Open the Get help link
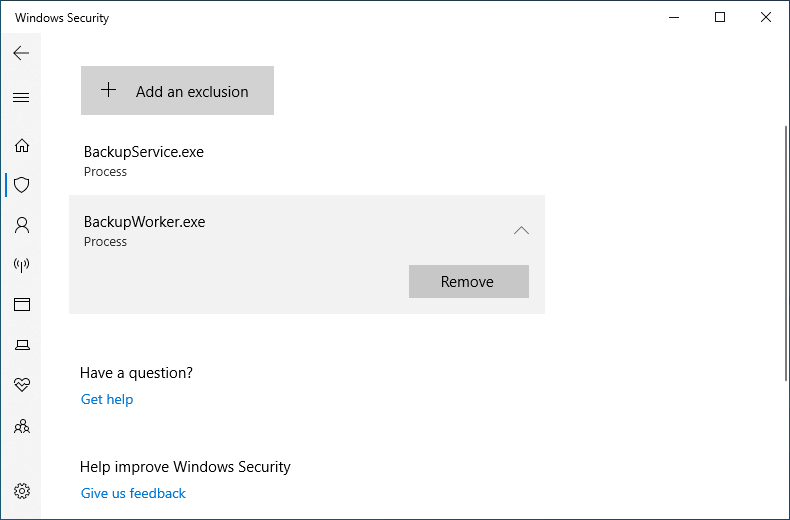Image resolution: width=790 pixels, height=520 pixels. 107,400
